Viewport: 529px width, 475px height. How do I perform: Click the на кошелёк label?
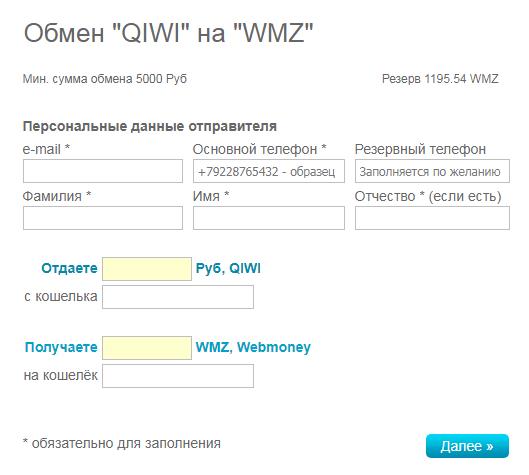61,375
